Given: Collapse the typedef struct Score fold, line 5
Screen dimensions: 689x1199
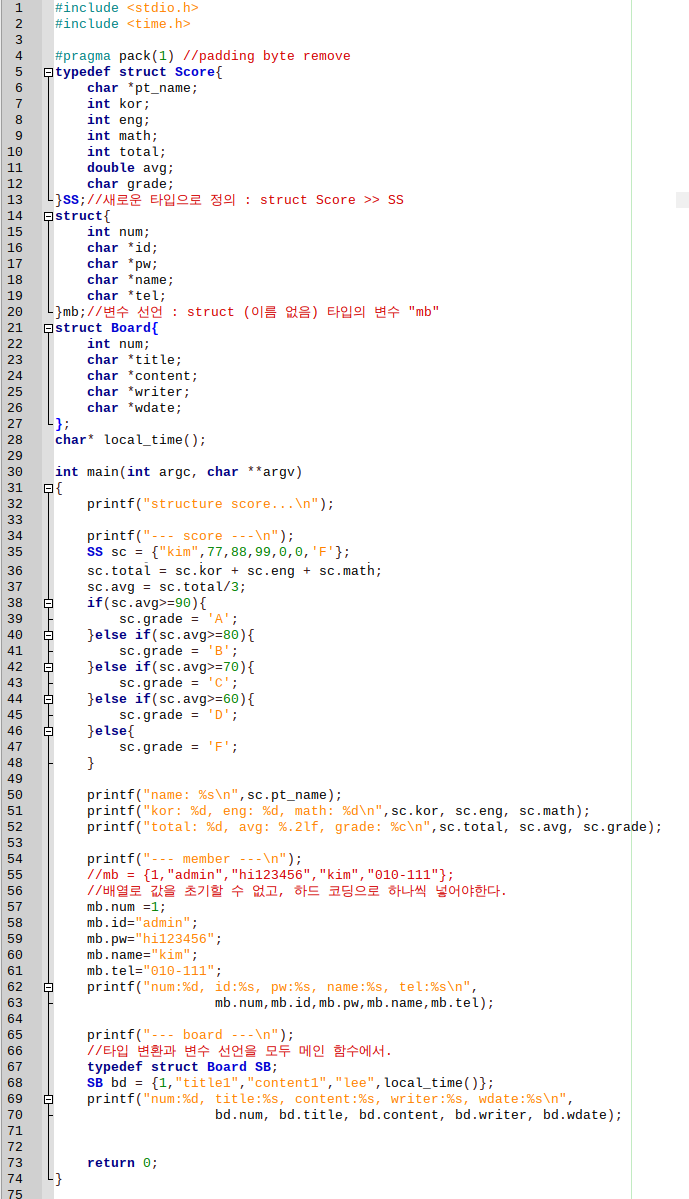Looking at the screenshot, I should pos(48,73).
